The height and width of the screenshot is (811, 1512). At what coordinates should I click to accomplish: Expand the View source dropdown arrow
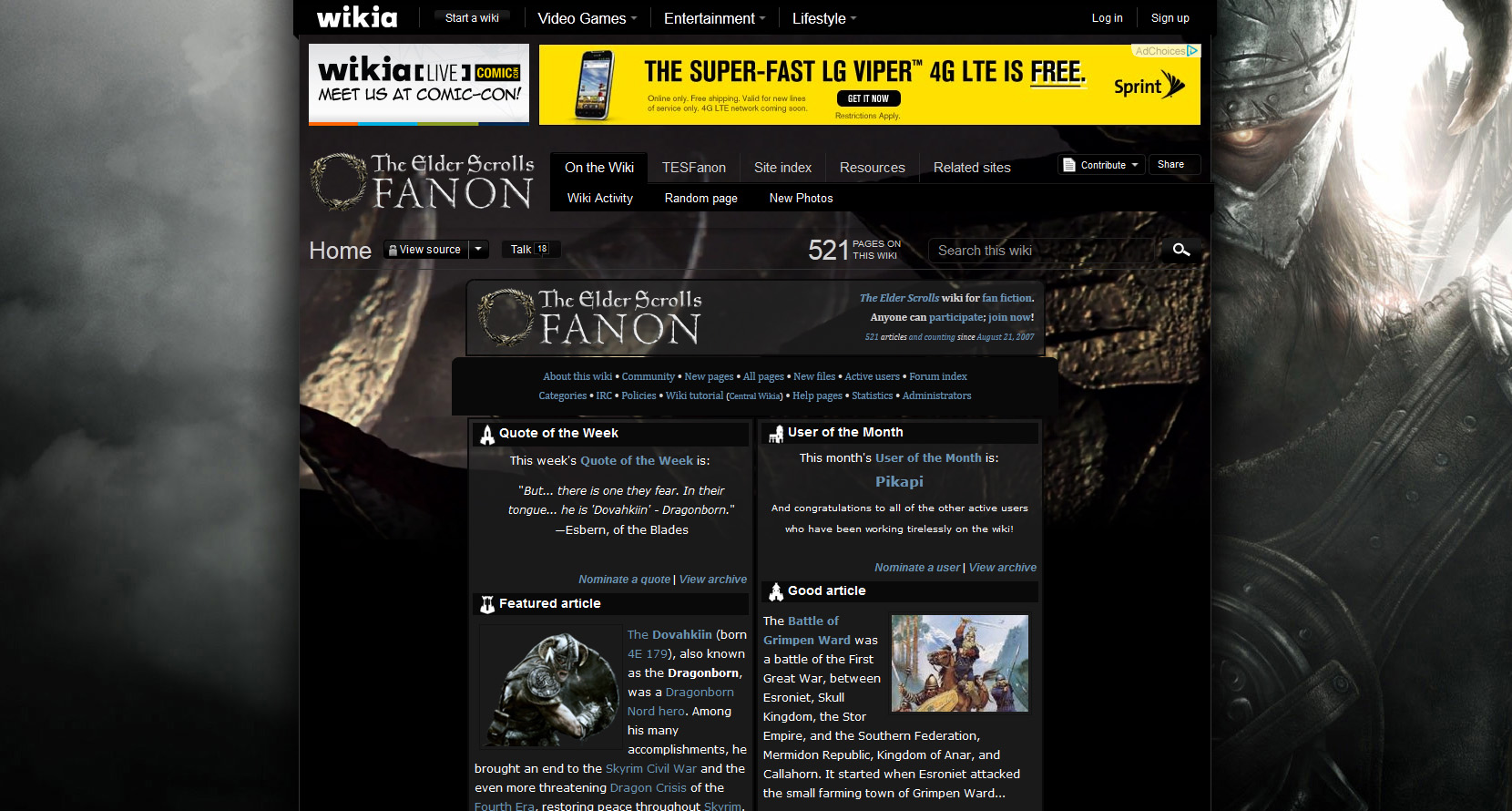478,249
